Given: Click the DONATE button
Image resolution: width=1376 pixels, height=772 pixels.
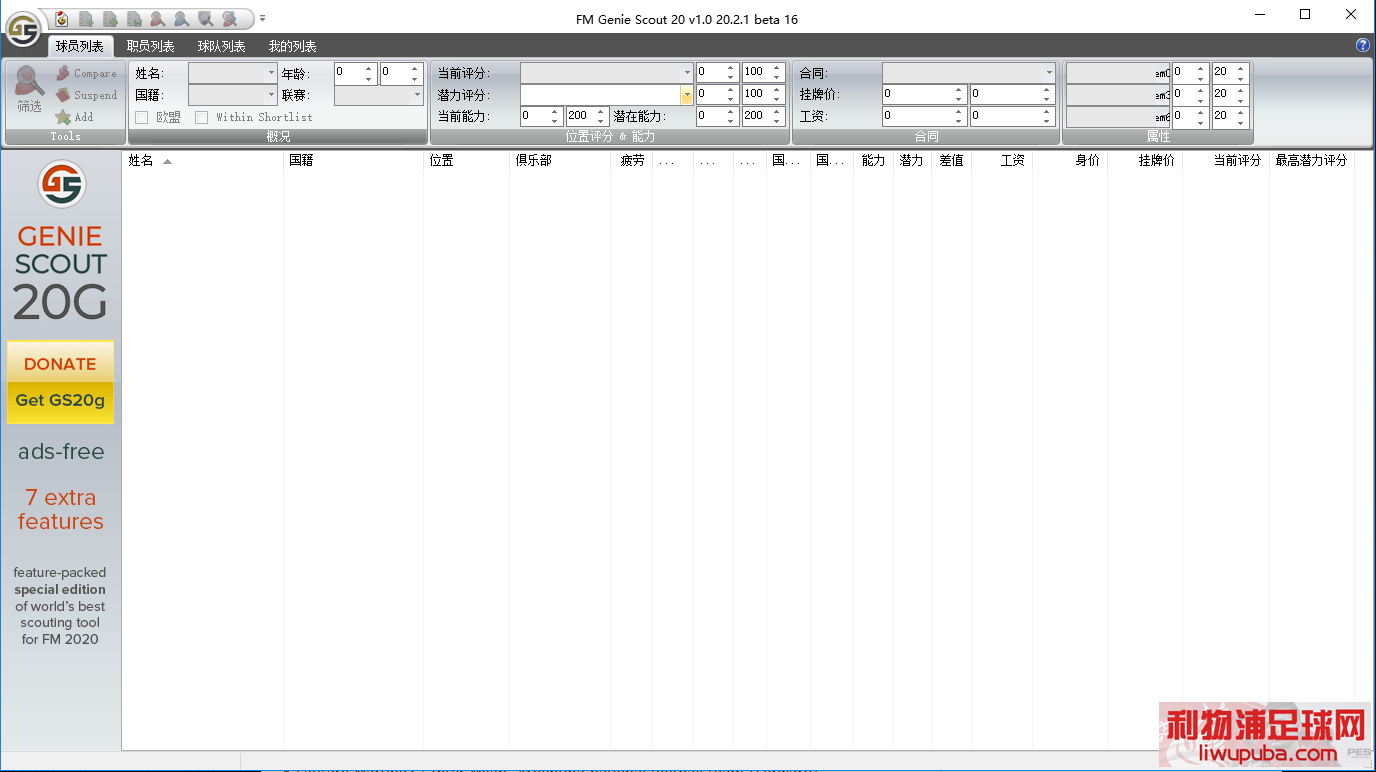Looking at the screenshot, I should (60, 364).
